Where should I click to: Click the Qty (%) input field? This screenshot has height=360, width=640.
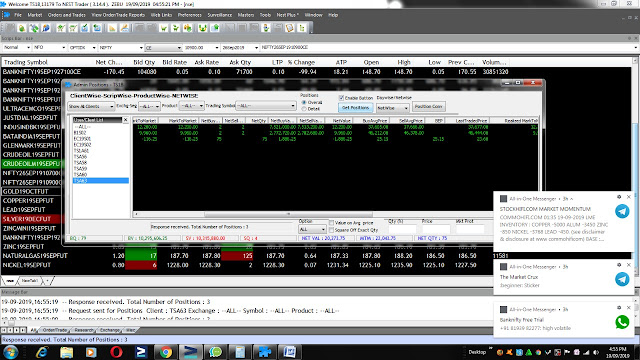[402, 229]
